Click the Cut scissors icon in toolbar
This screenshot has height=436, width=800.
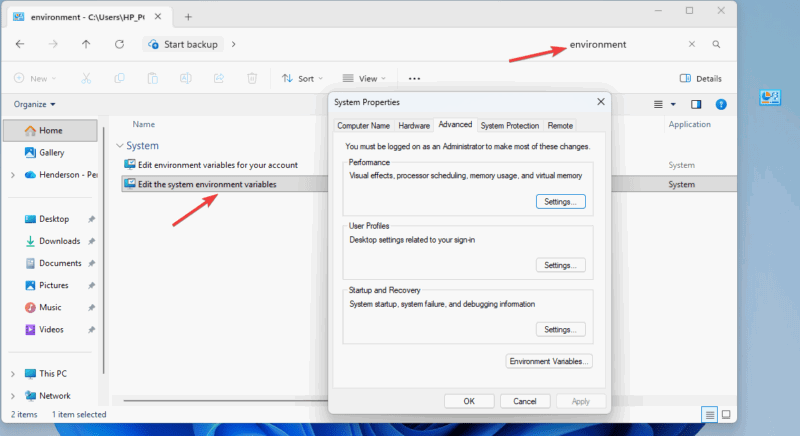pos(86,78)
